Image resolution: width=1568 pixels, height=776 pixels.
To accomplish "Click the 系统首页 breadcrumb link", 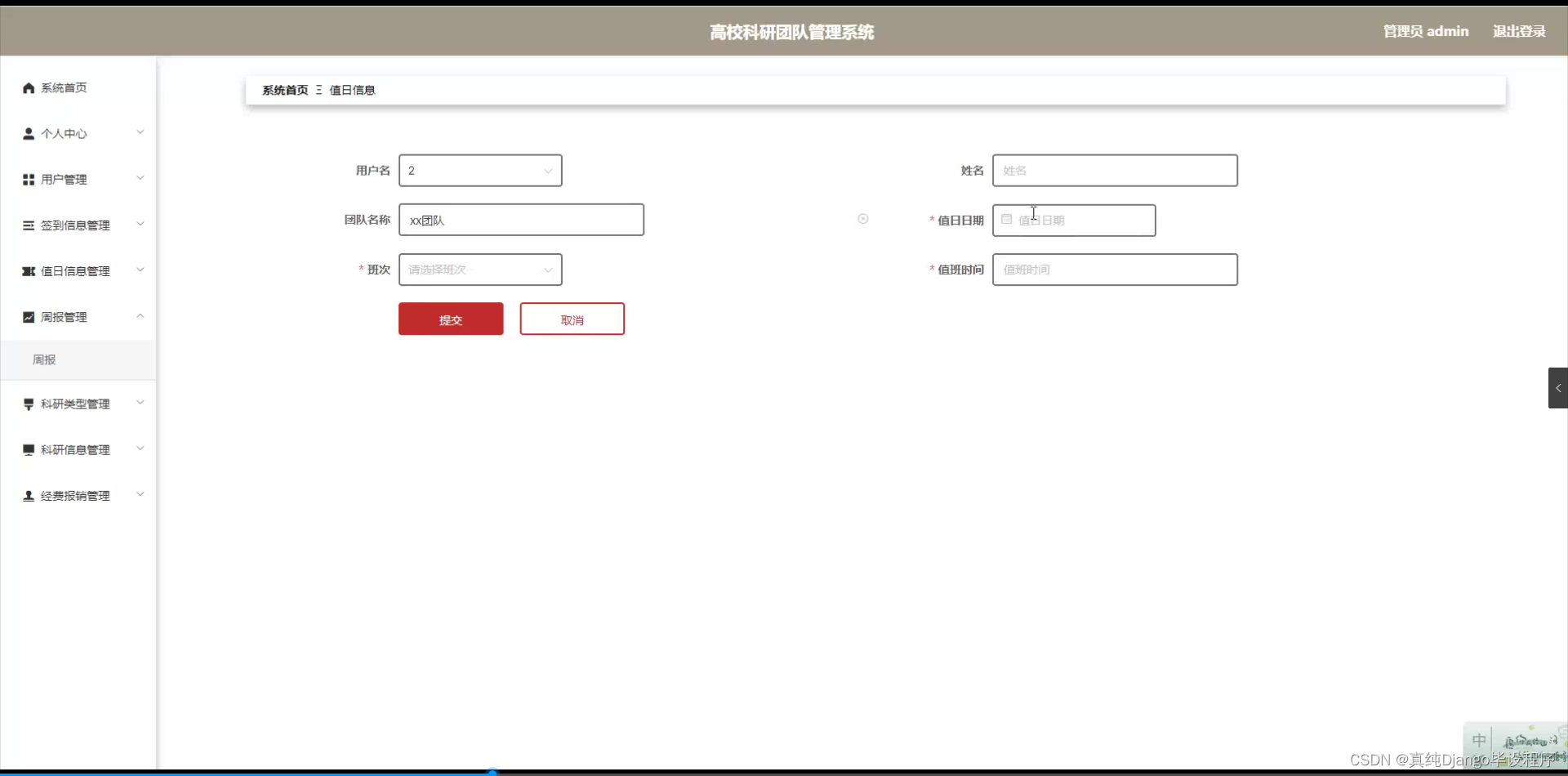I will [285, 90].
